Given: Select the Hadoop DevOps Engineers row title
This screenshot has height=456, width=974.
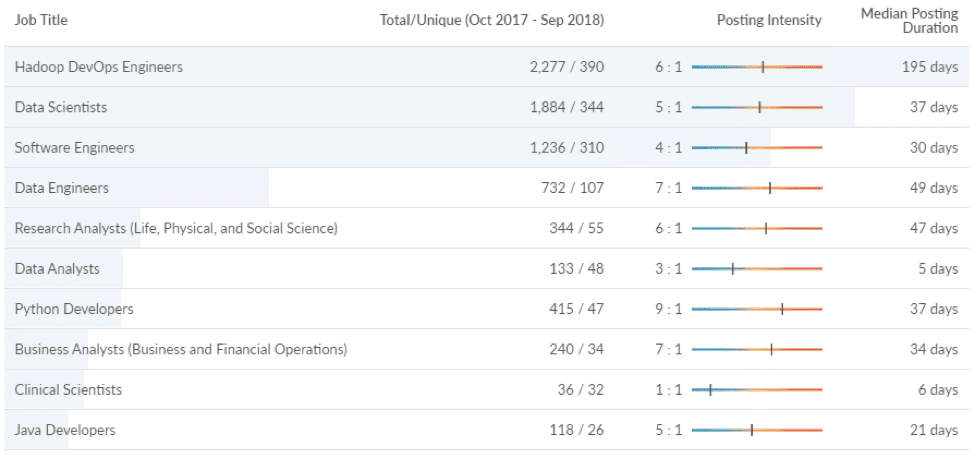Looking at the screenshot, I should coord(99,67).
